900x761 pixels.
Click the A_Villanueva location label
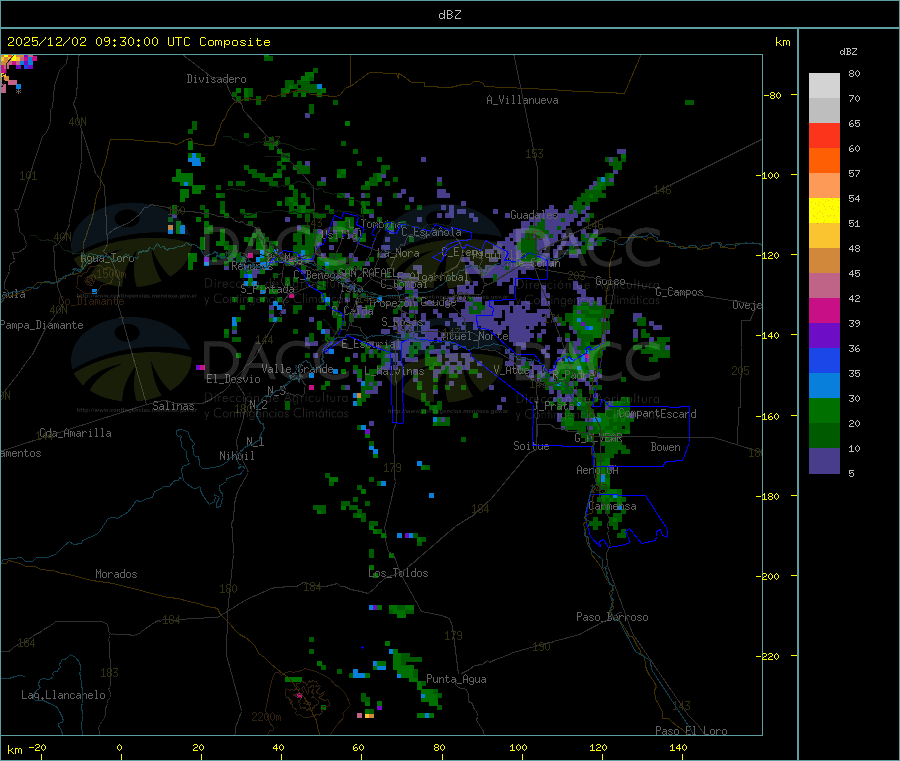(522, 100)
